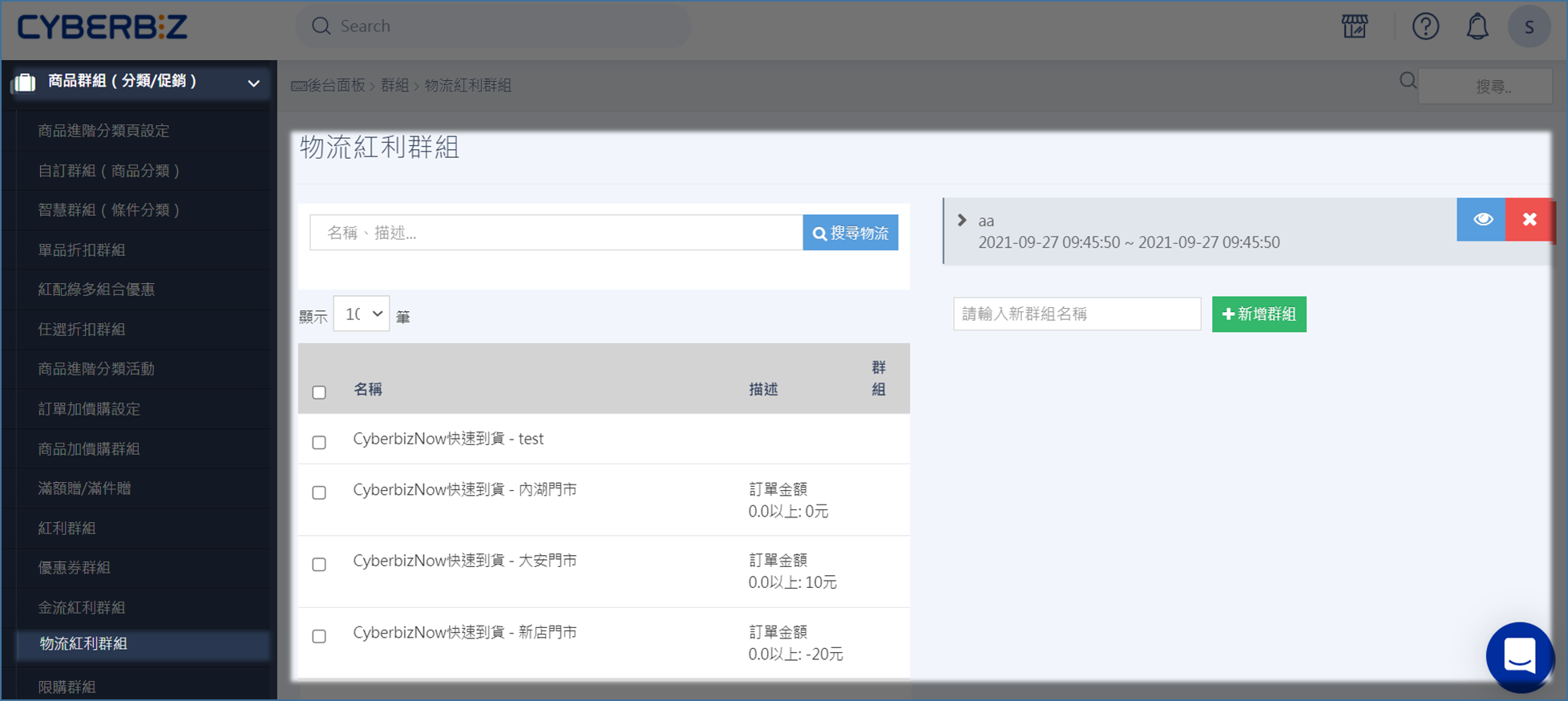Click CyberbizNow快速到貨 - test name
This screenshot has height=701, width=1568.
click(448, 439)
